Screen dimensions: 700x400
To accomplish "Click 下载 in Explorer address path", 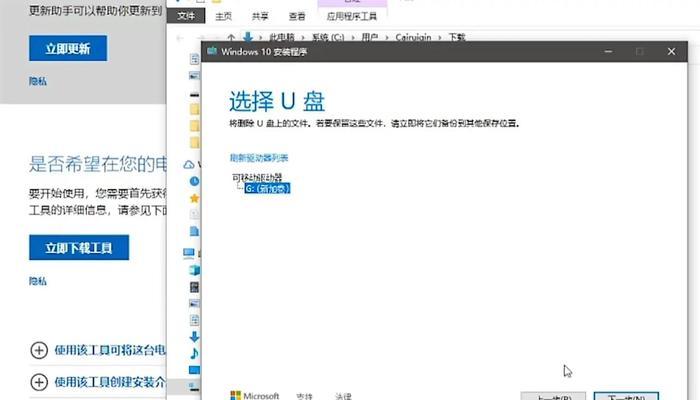I will 457,38.
